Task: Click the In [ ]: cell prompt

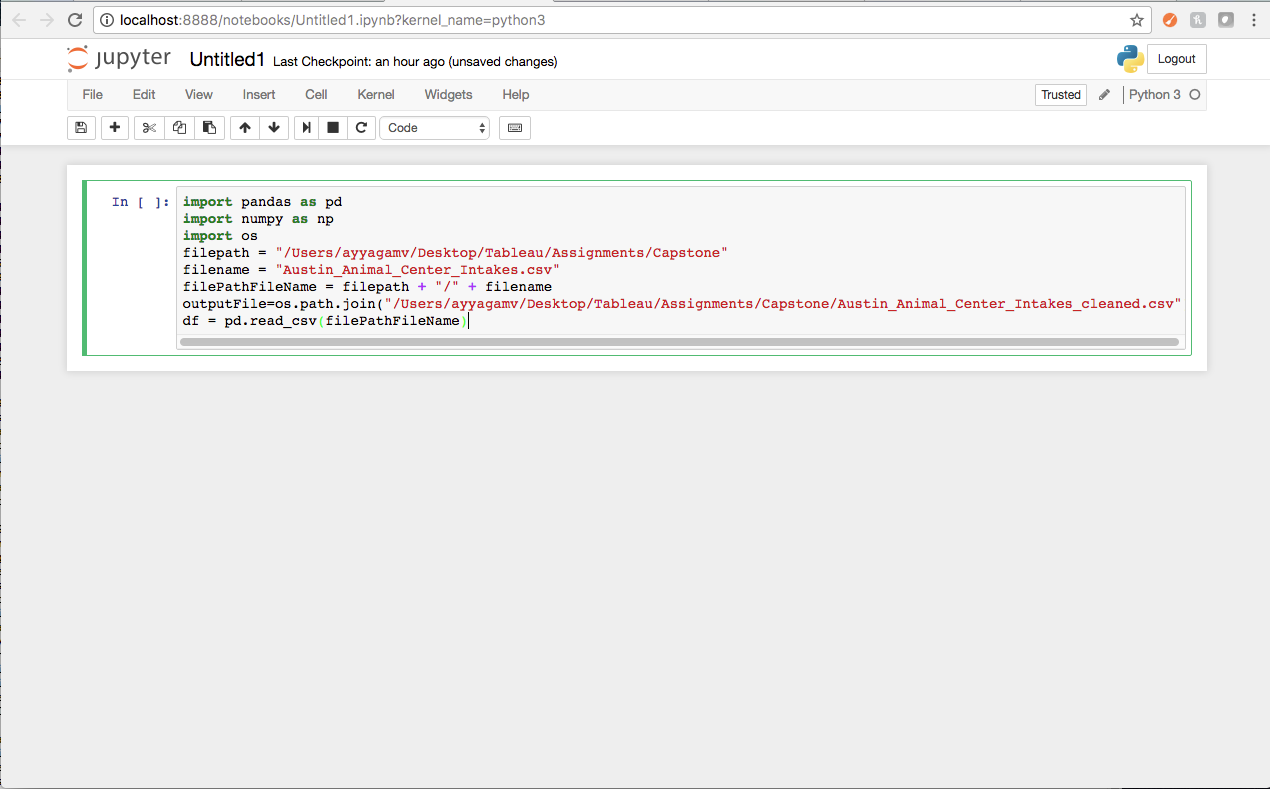Action: [140, 202]
